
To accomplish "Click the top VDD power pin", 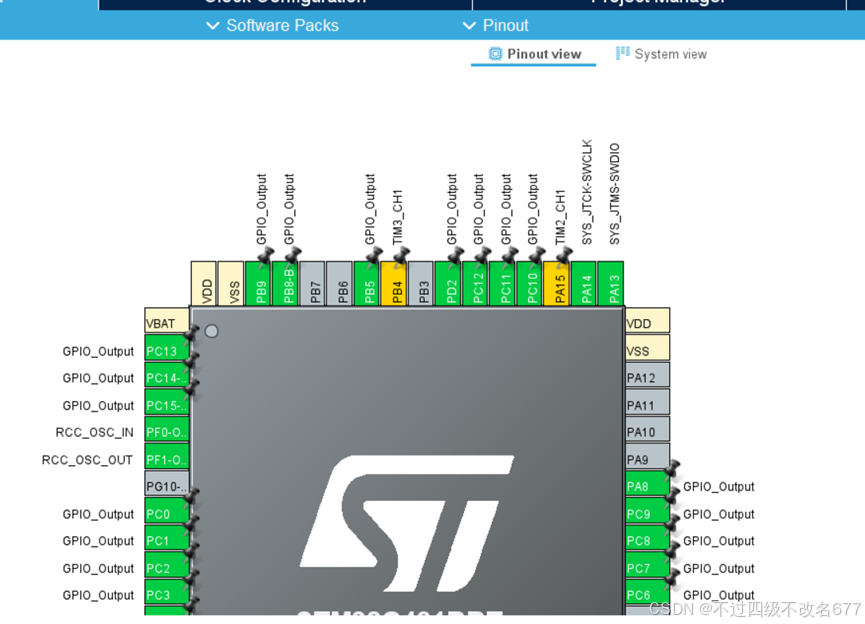I will [204, 284].
